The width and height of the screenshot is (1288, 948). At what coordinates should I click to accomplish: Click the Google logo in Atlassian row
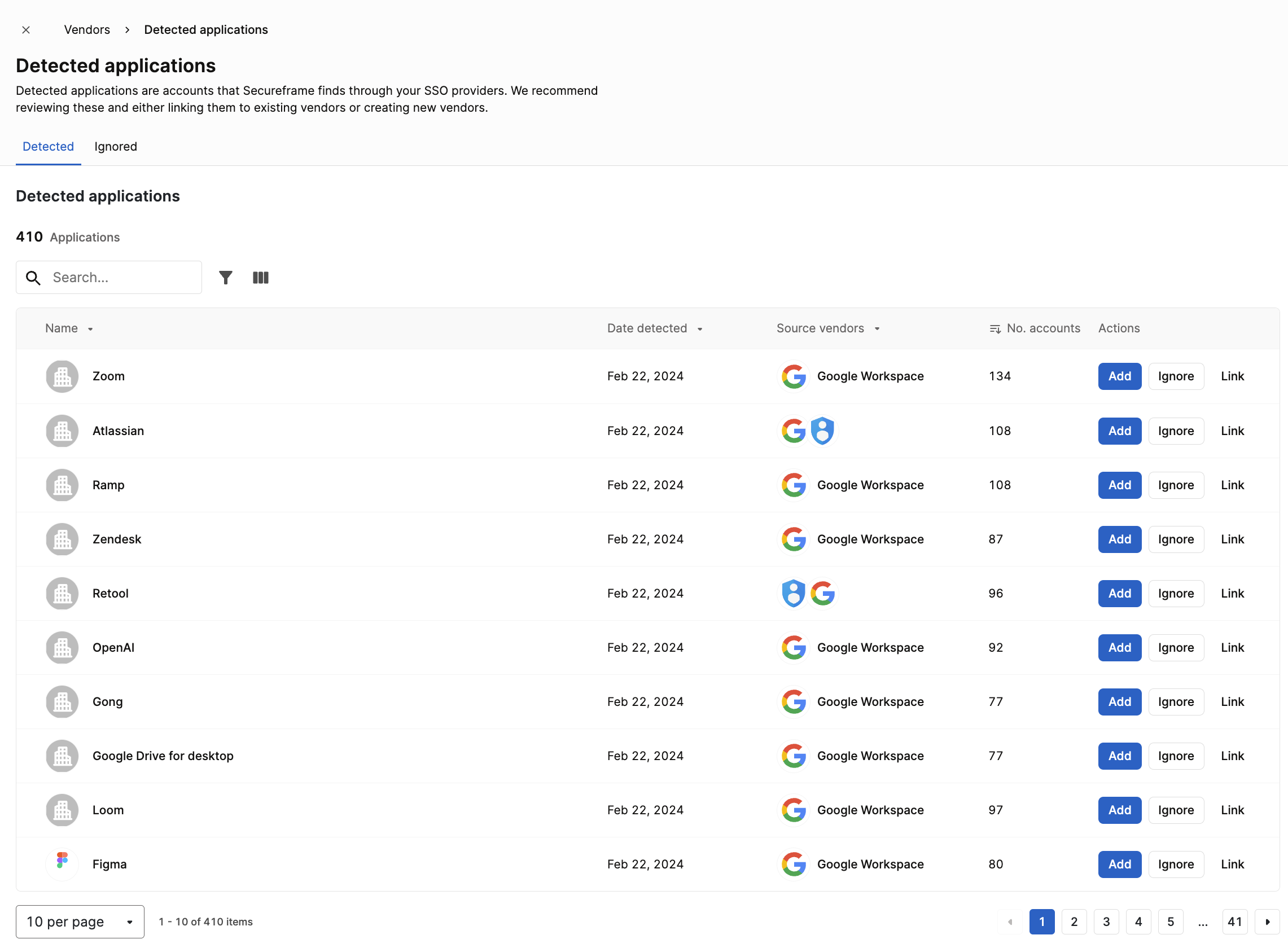click(x=794, y=431)
